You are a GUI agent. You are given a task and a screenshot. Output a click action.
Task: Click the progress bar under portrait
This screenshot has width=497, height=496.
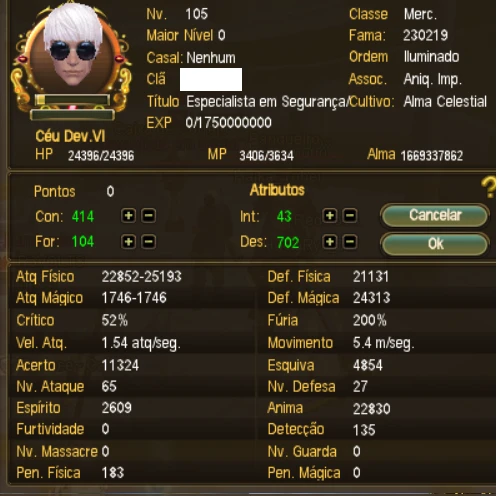click(72, 100)
